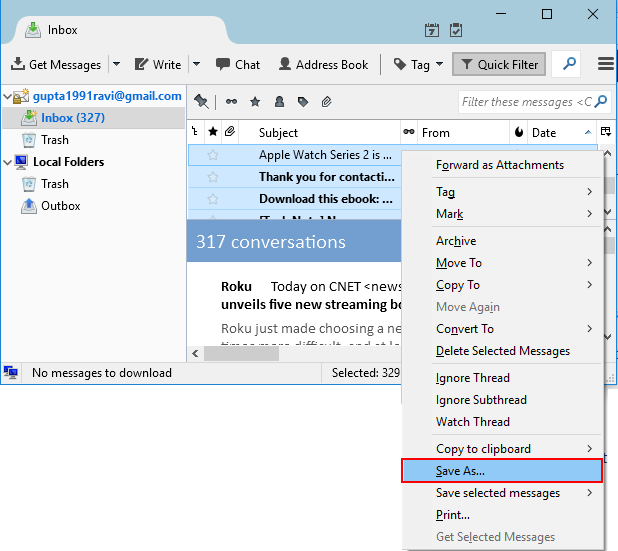
Task: Click the Chat toolbar button
Action: click(237, 64)
